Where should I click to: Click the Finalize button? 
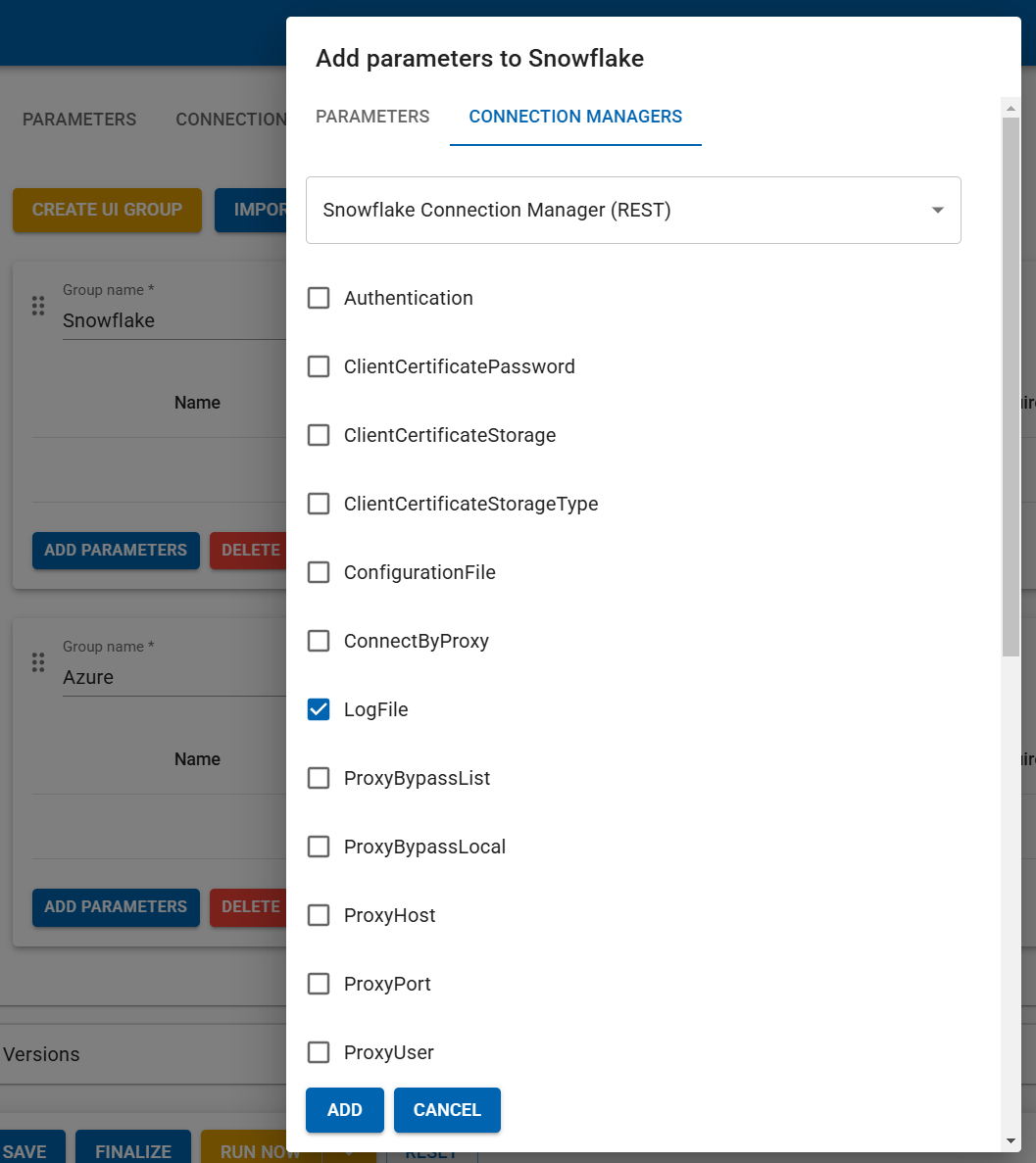(133, 1151)
